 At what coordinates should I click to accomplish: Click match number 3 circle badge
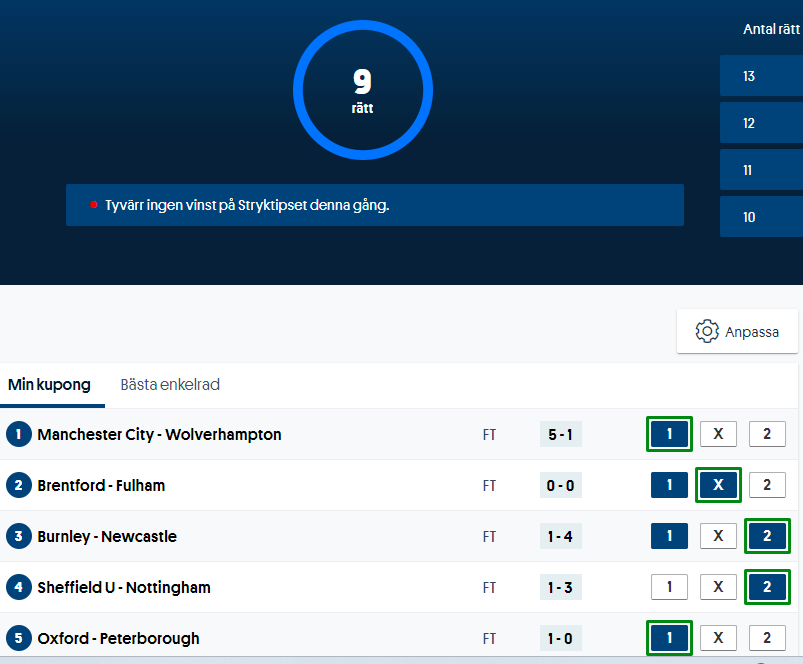click(18, 536)
